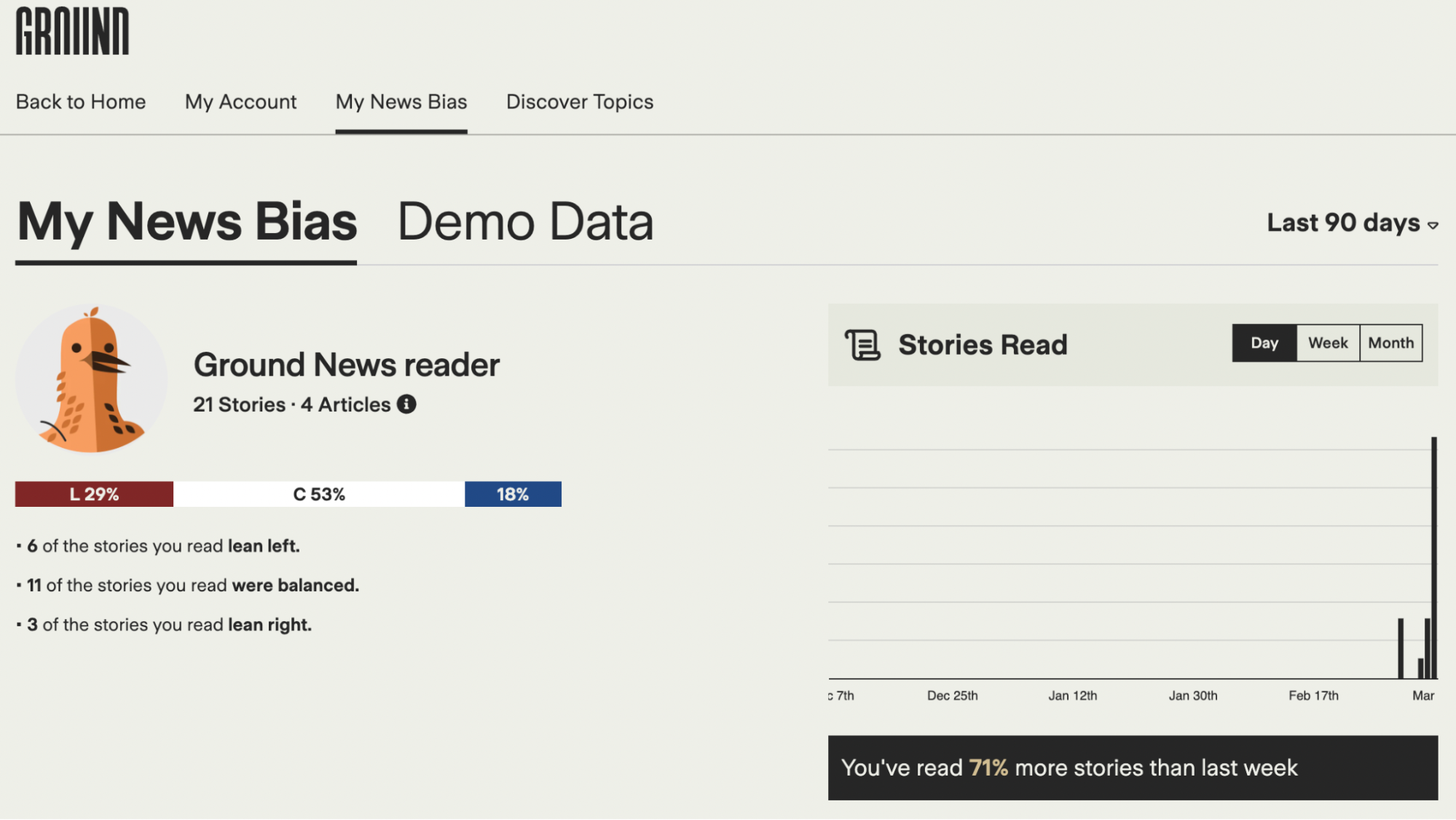This screenshot has height=820, width=1456.
Task: Switch to the Demo Data tab
Action: point(525,222)
